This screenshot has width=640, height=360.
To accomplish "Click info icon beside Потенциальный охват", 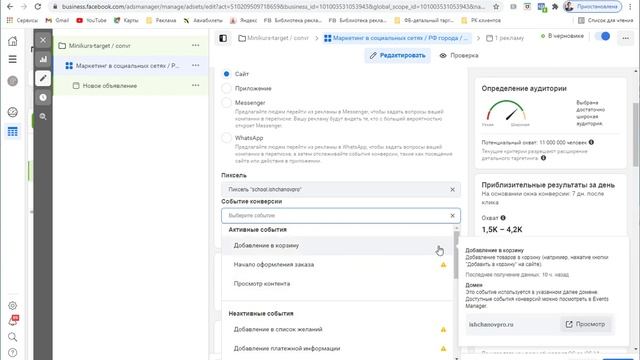I will tap(591, 142).
